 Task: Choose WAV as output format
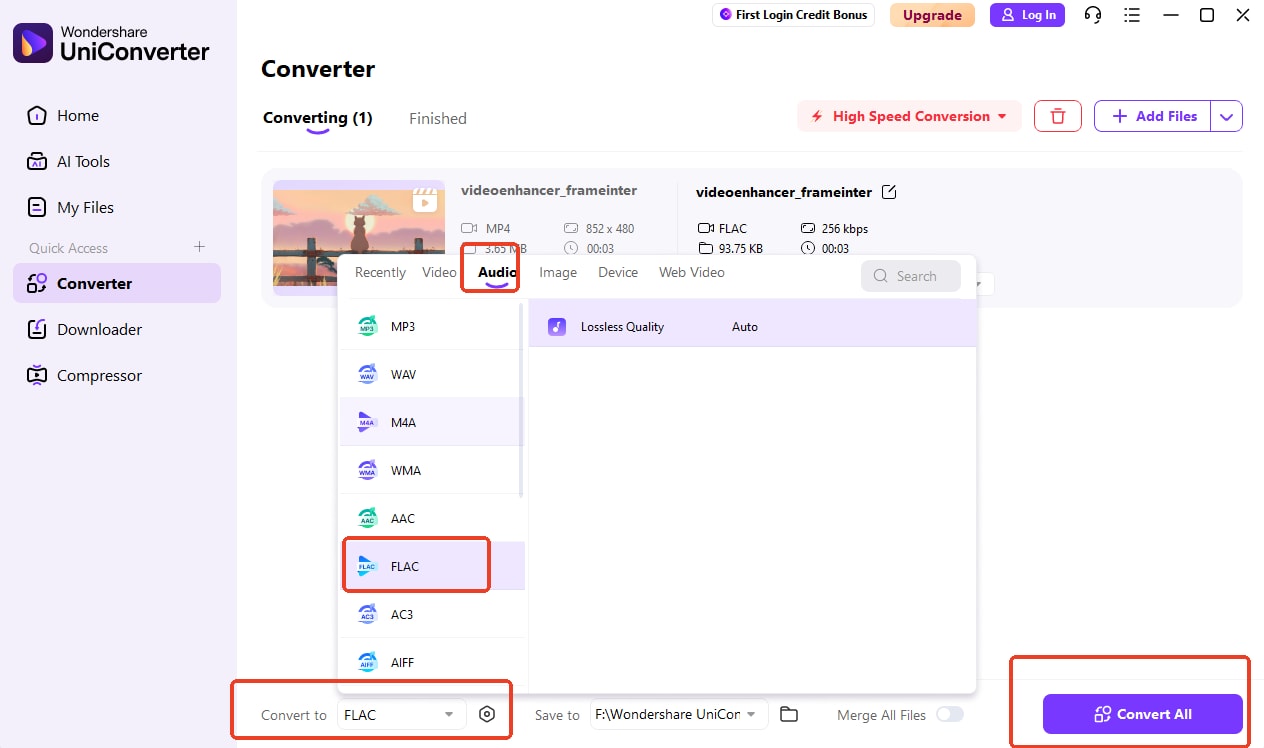tap(403, 373)
